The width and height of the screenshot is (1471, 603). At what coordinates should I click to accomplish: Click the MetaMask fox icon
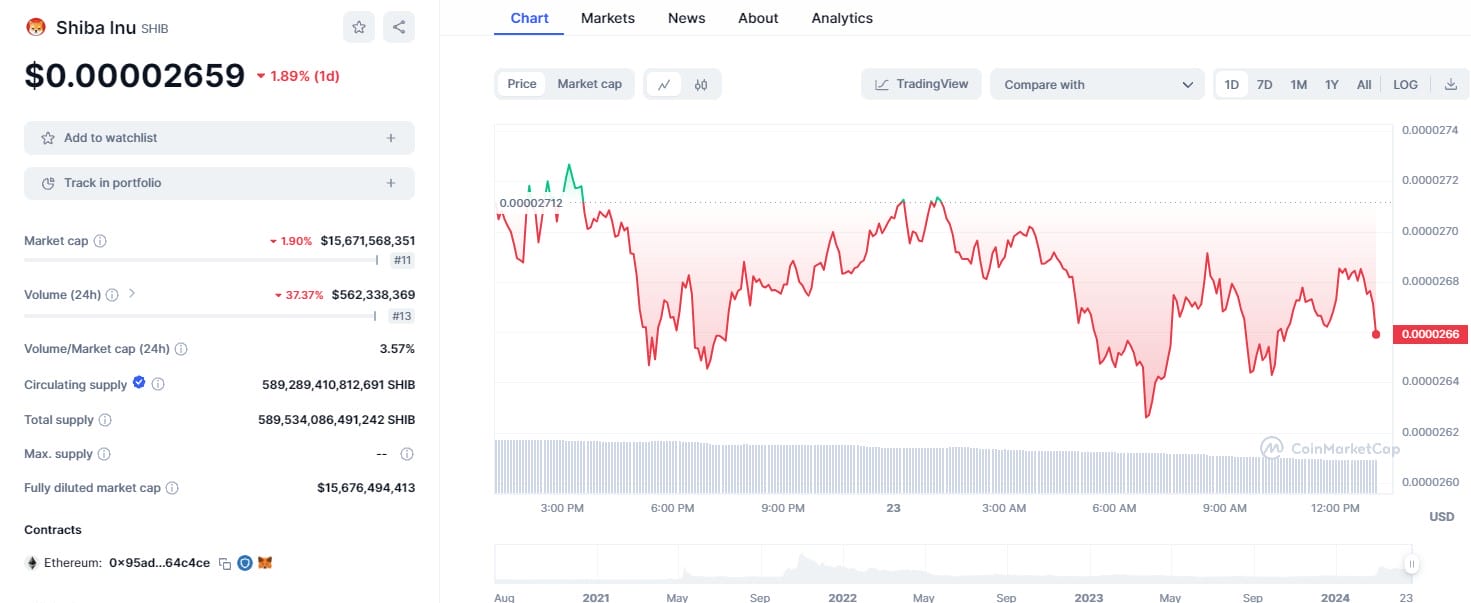[265, 563]
